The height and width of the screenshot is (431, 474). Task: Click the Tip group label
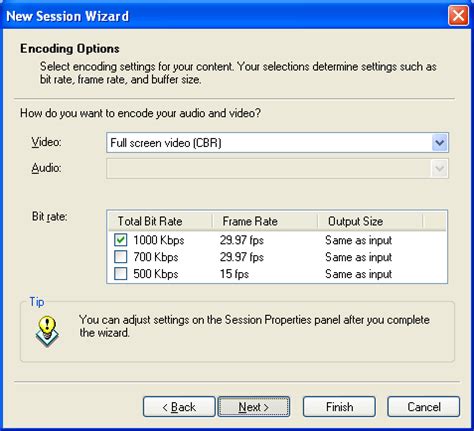coord(37,302)
